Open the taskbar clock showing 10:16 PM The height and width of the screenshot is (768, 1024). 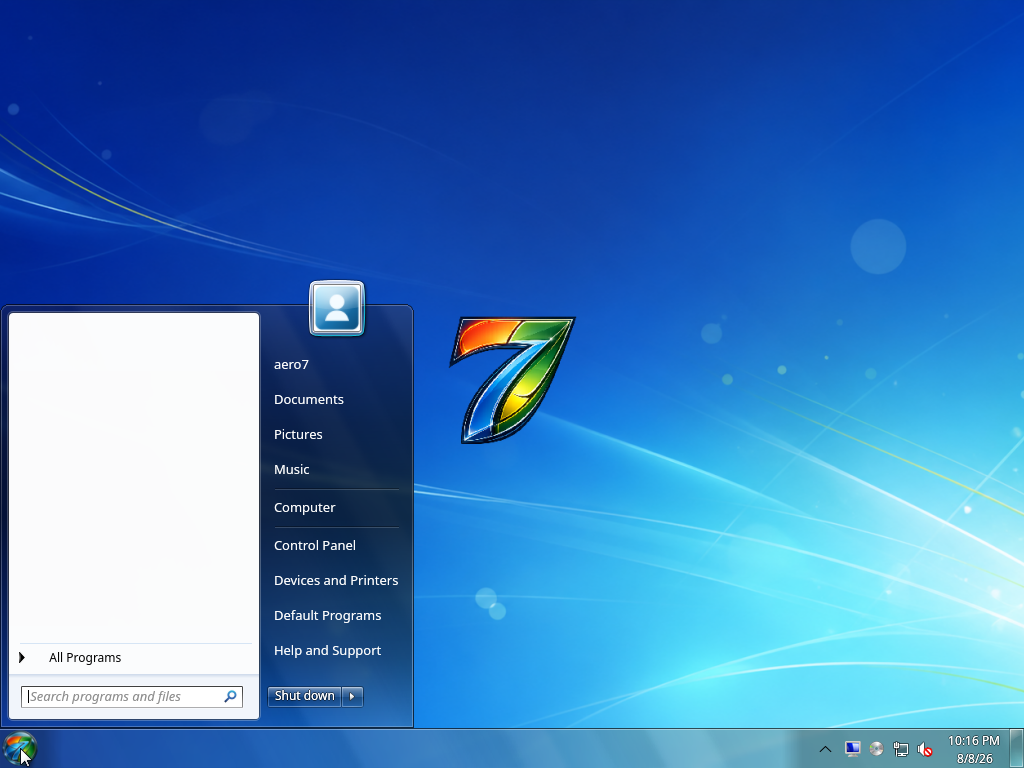pyautogui.click(x=974, y=749)
